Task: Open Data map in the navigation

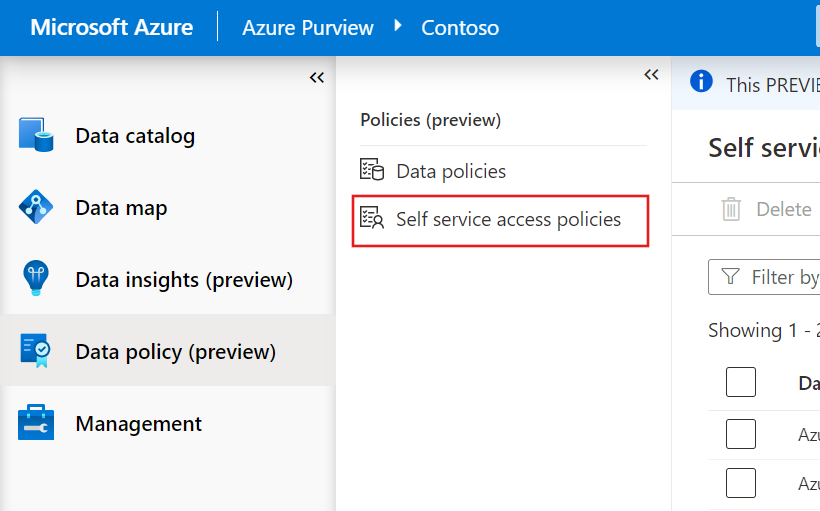Action: pos(121,208)
